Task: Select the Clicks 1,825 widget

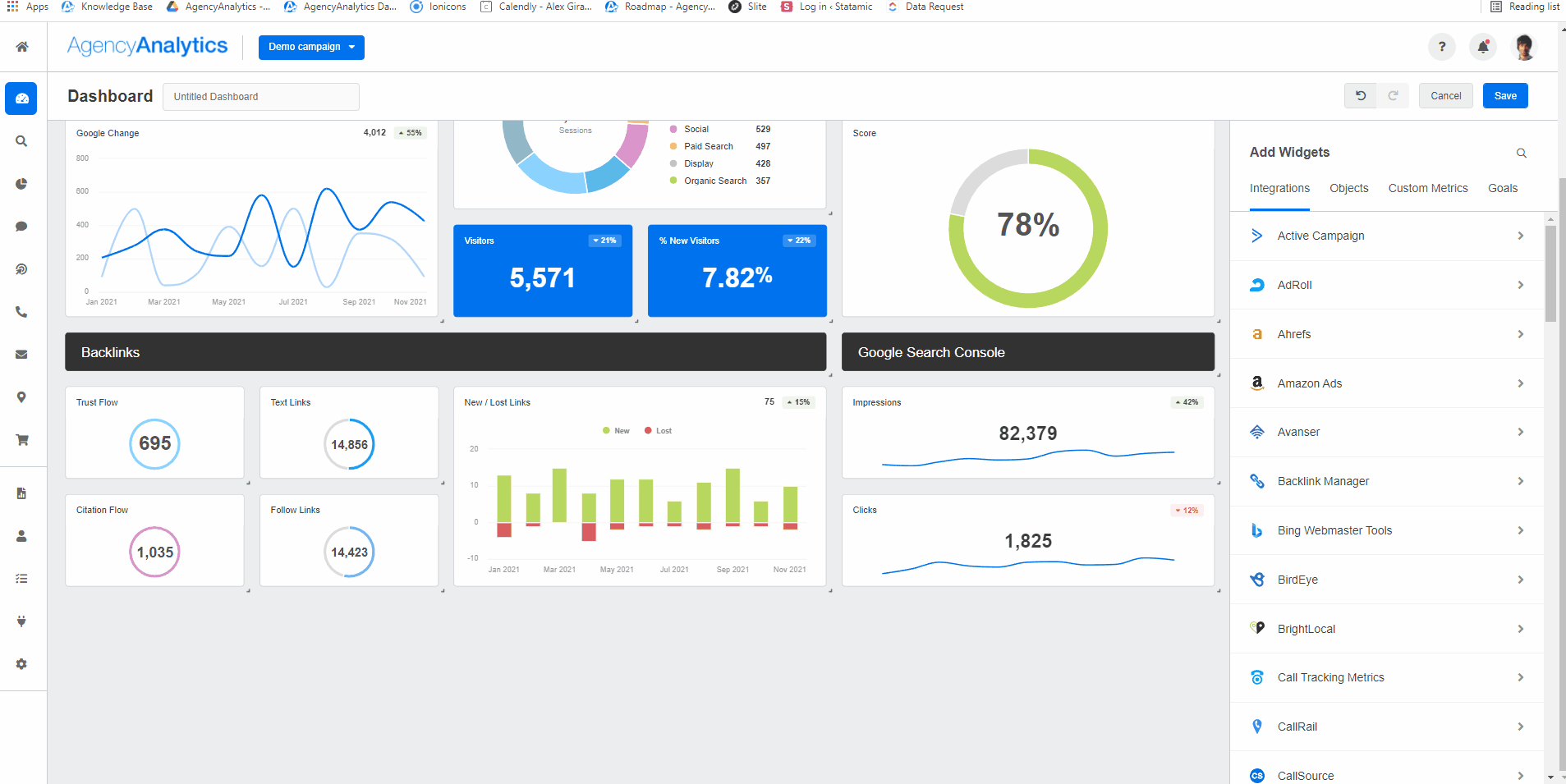Action: coord(1028,540)
